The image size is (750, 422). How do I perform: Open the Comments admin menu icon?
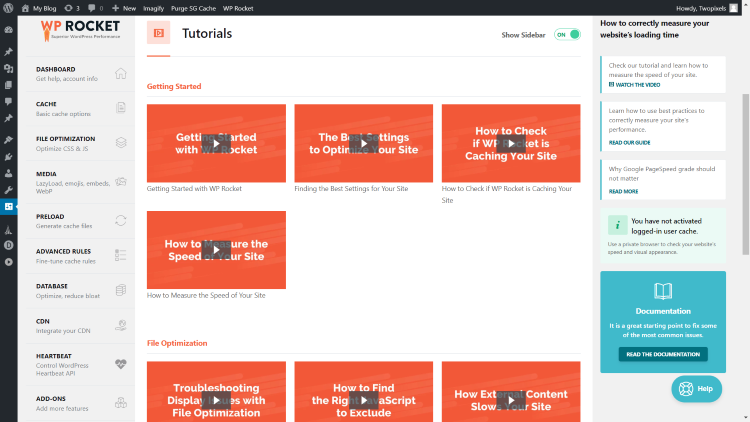tap(9, 101)
